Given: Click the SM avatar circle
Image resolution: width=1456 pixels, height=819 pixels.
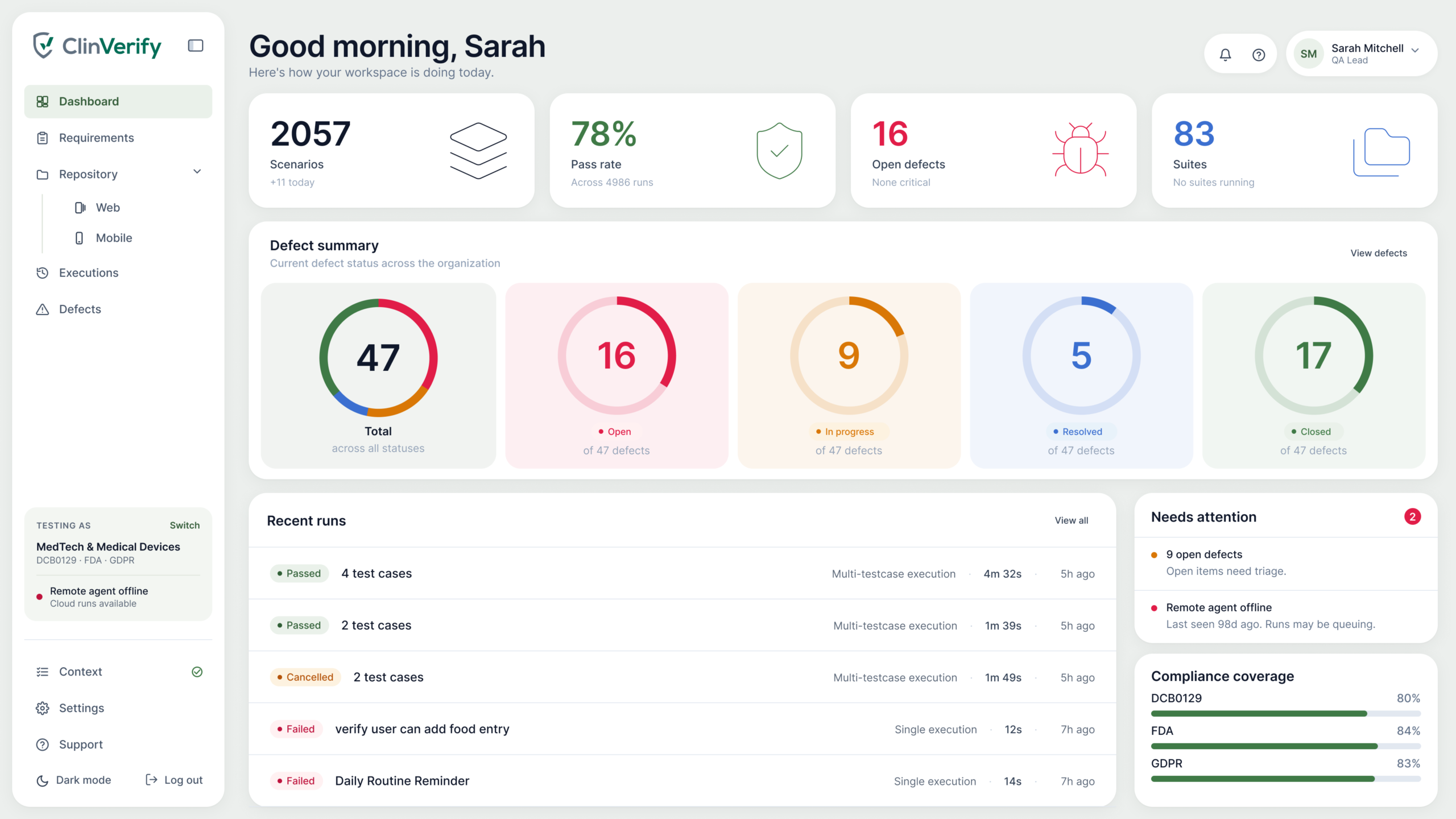Looking at the screenshot, I should pyautogui.click(x=1308, y=54).
